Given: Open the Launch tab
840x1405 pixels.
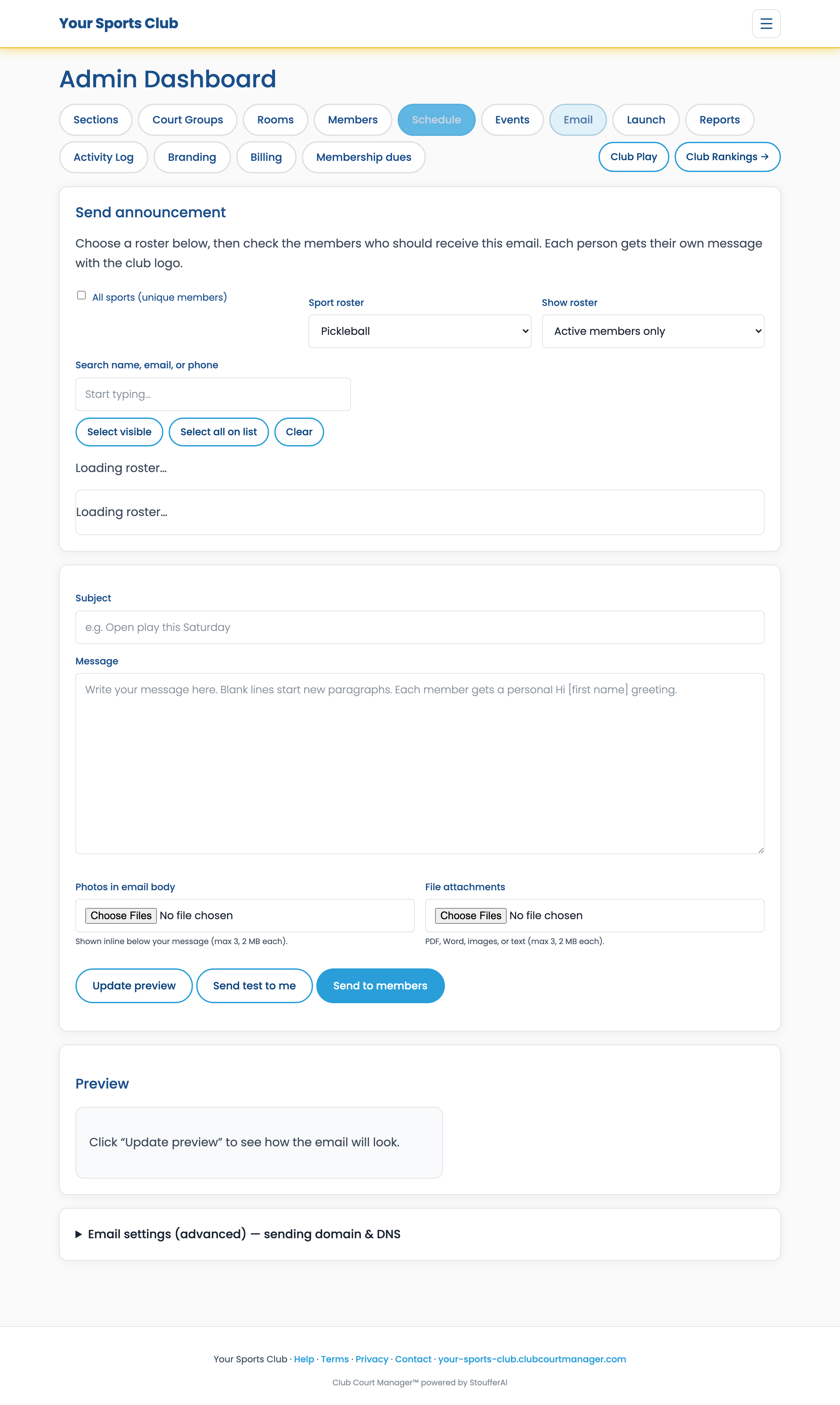Looking at the screenshot, I should [646, 119].
